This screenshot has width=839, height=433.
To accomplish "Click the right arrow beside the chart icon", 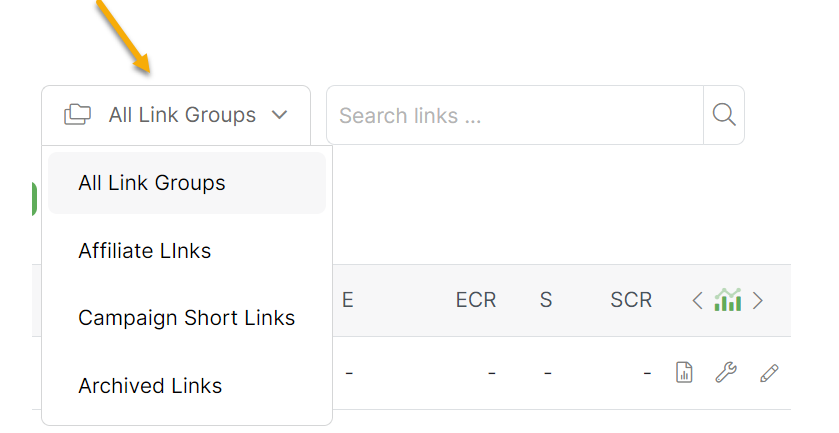I will (758, 300).
